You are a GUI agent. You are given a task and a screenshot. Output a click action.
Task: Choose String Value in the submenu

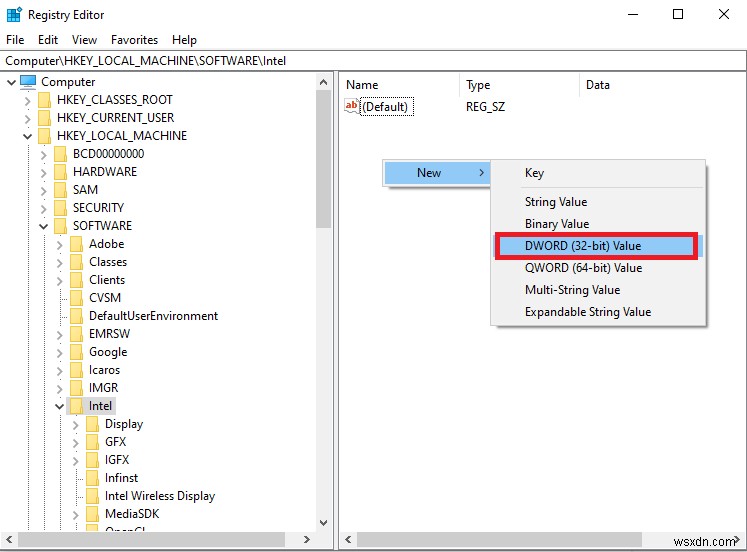coord(598,202)
